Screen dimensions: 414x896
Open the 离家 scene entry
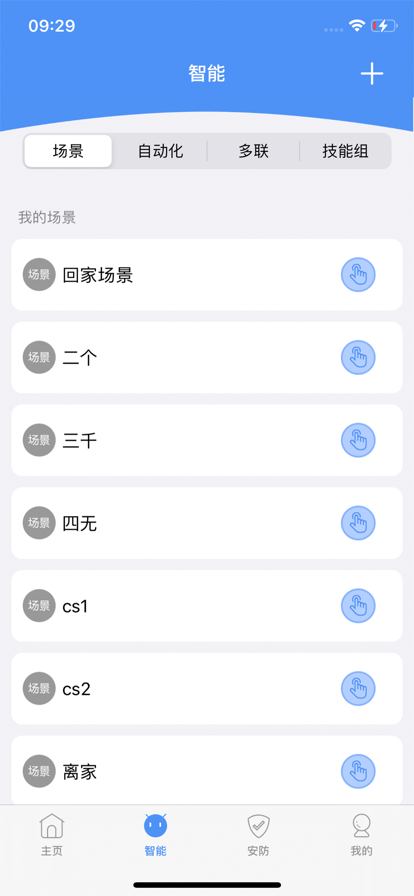click(207, 770)
